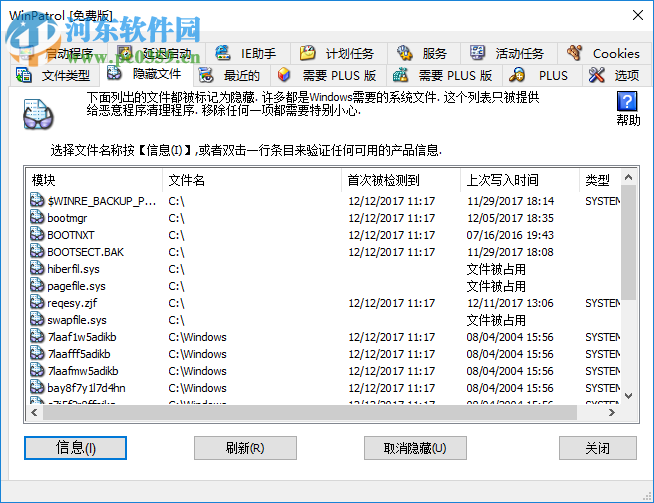Sort by 首次被检测到 column header
This screenshot has width=654, height=503.
coord(401,180)
